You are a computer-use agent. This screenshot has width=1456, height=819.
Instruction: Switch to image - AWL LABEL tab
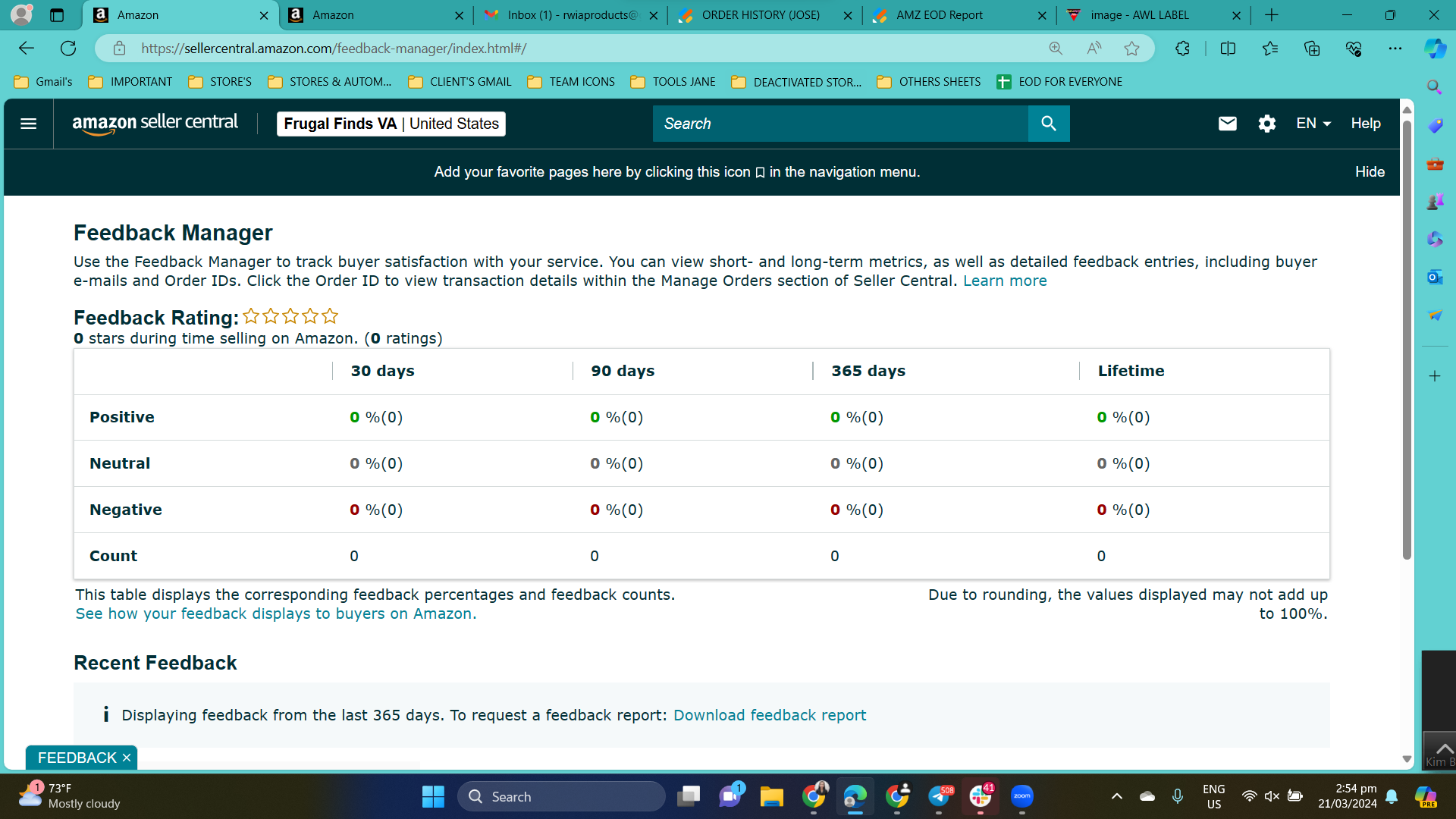1153,15
